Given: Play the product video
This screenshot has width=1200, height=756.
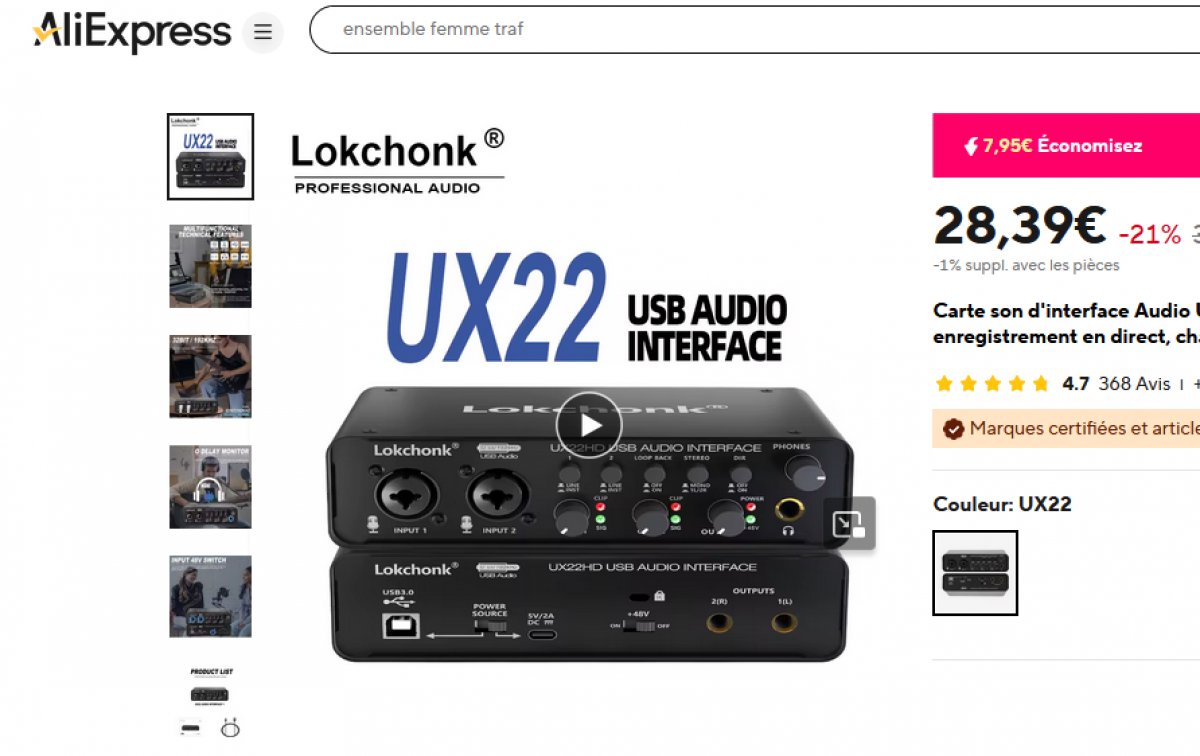Looking at the screenshot, I should 588,420.
